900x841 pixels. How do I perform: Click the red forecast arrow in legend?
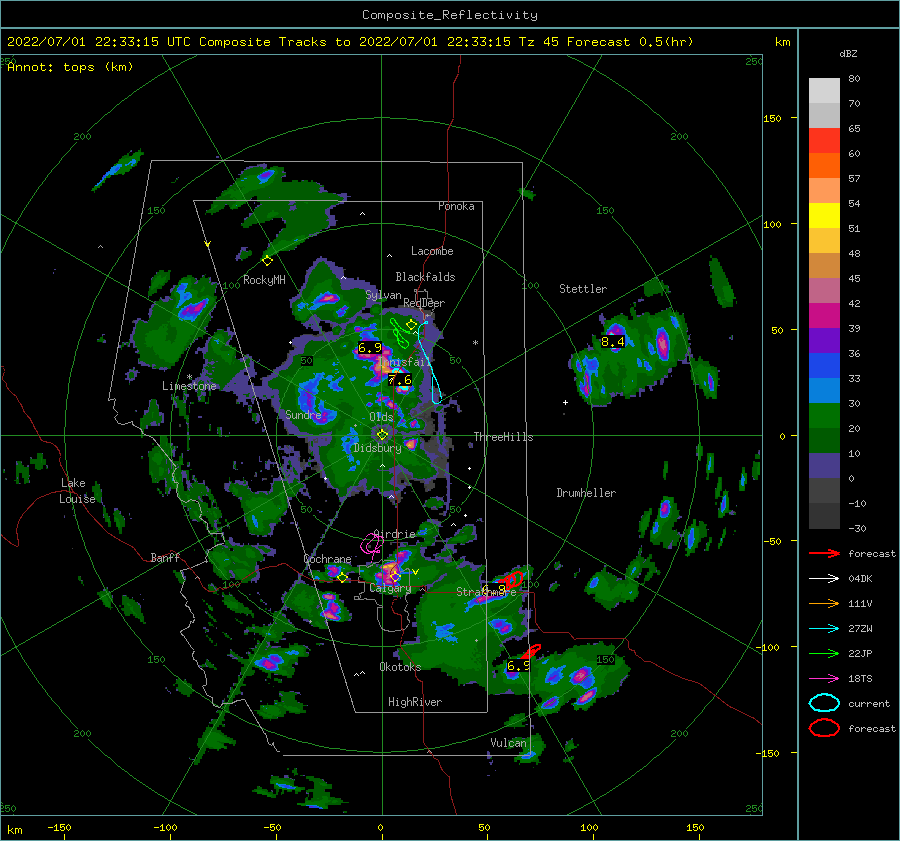tap(824, 553)
